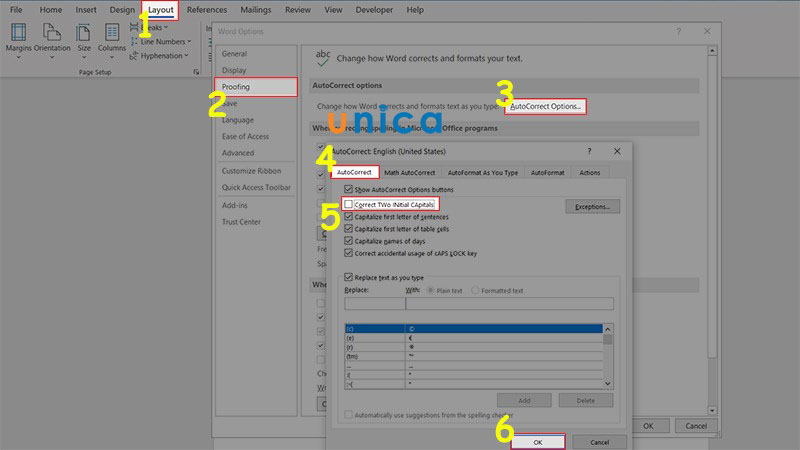Open the Margins tool in Page Setup
800x450 pixels.
(x=19, y=40)
